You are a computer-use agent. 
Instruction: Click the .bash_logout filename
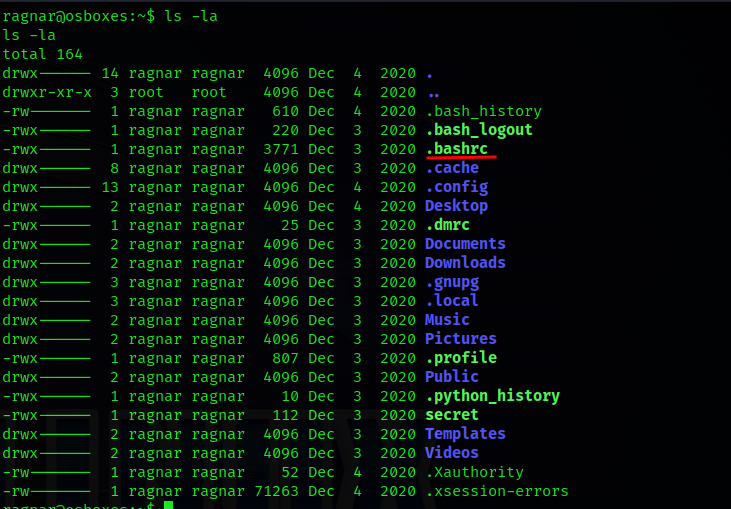tap(478, 130)
